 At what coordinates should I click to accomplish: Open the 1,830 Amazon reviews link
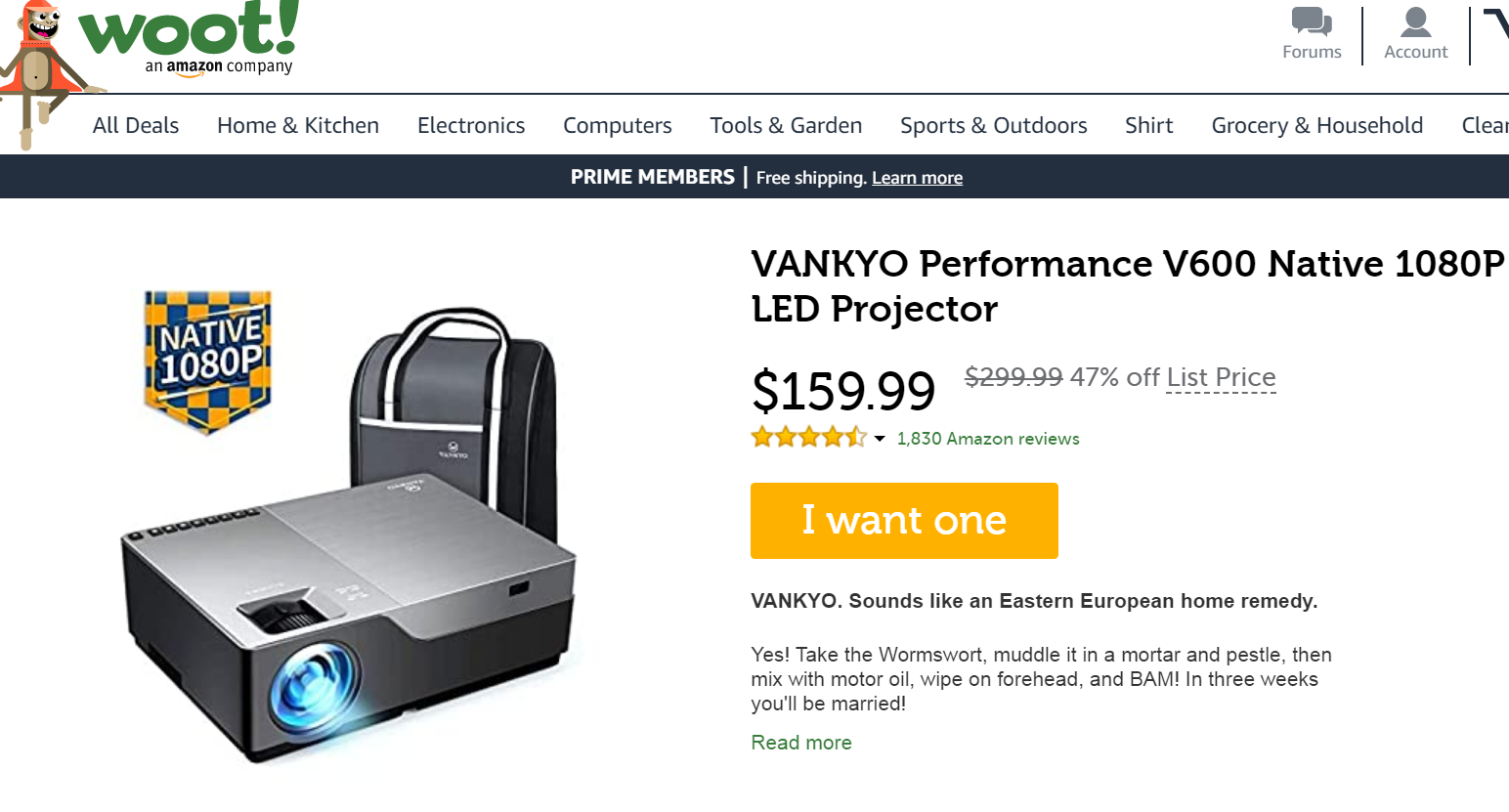(x=988, y=439)
